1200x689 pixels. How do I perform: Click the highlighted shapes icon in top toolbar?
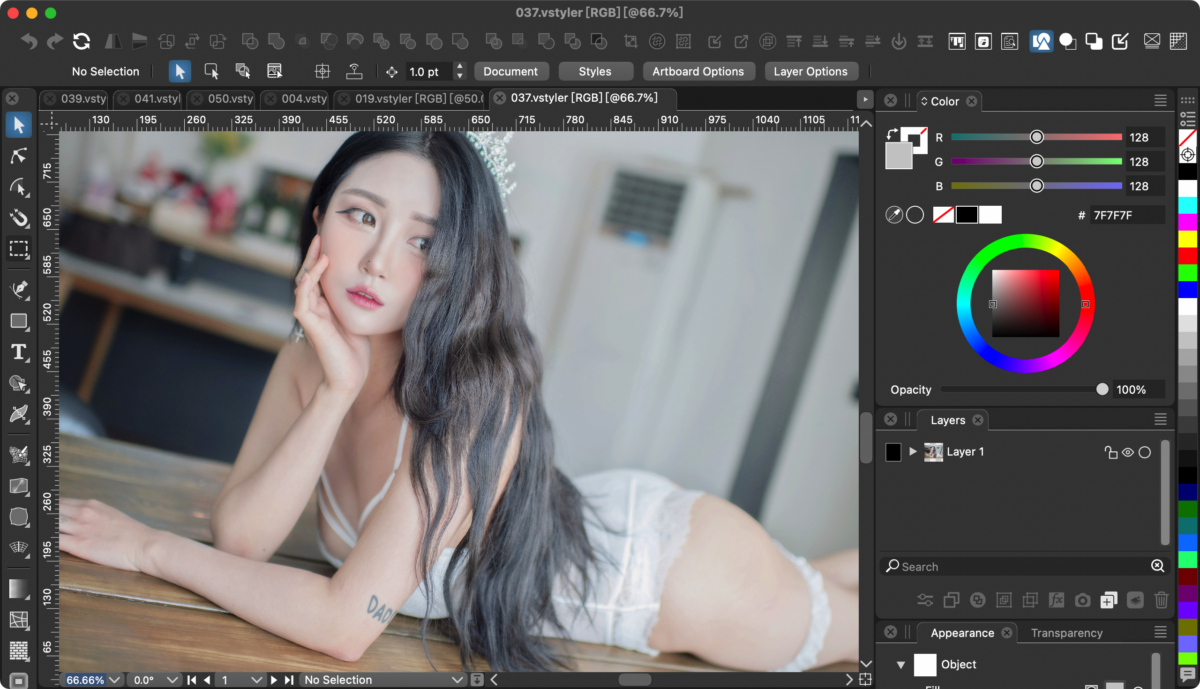coord(1042,41)
